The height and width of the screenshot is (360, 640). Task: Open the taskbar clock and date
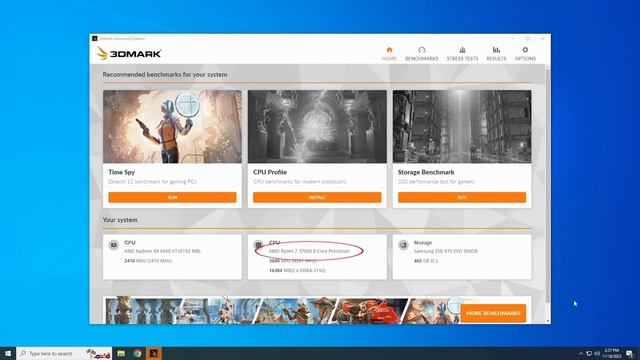611,353
